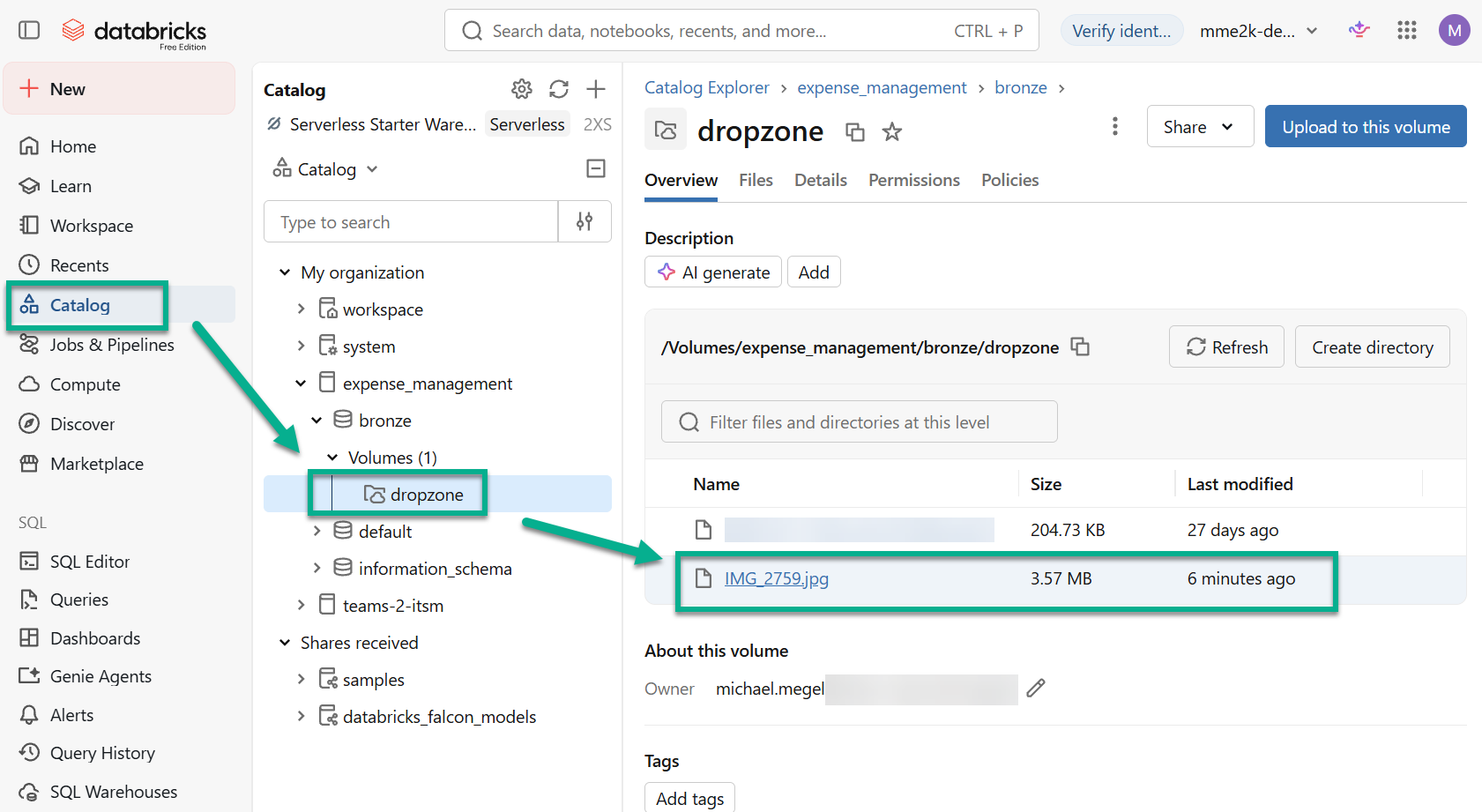1482x812 pixels.
Task: Open the Catalog dropdown selector
Action: pos(325,168)
